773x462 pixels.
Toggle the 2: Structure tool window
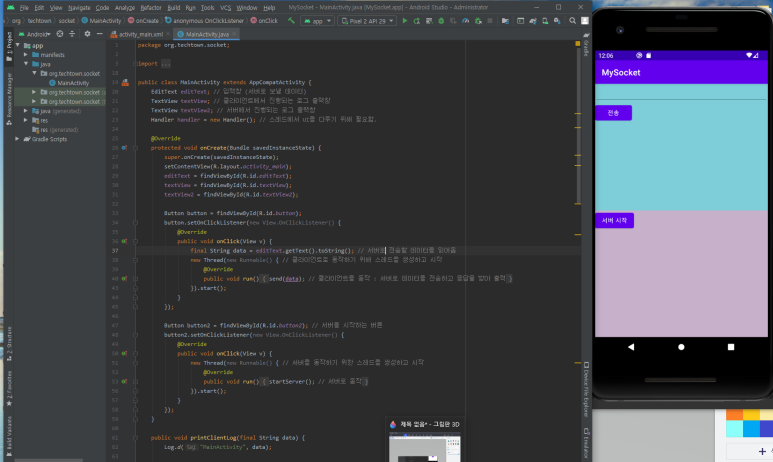pyautogui.click(x=9, y=344)
